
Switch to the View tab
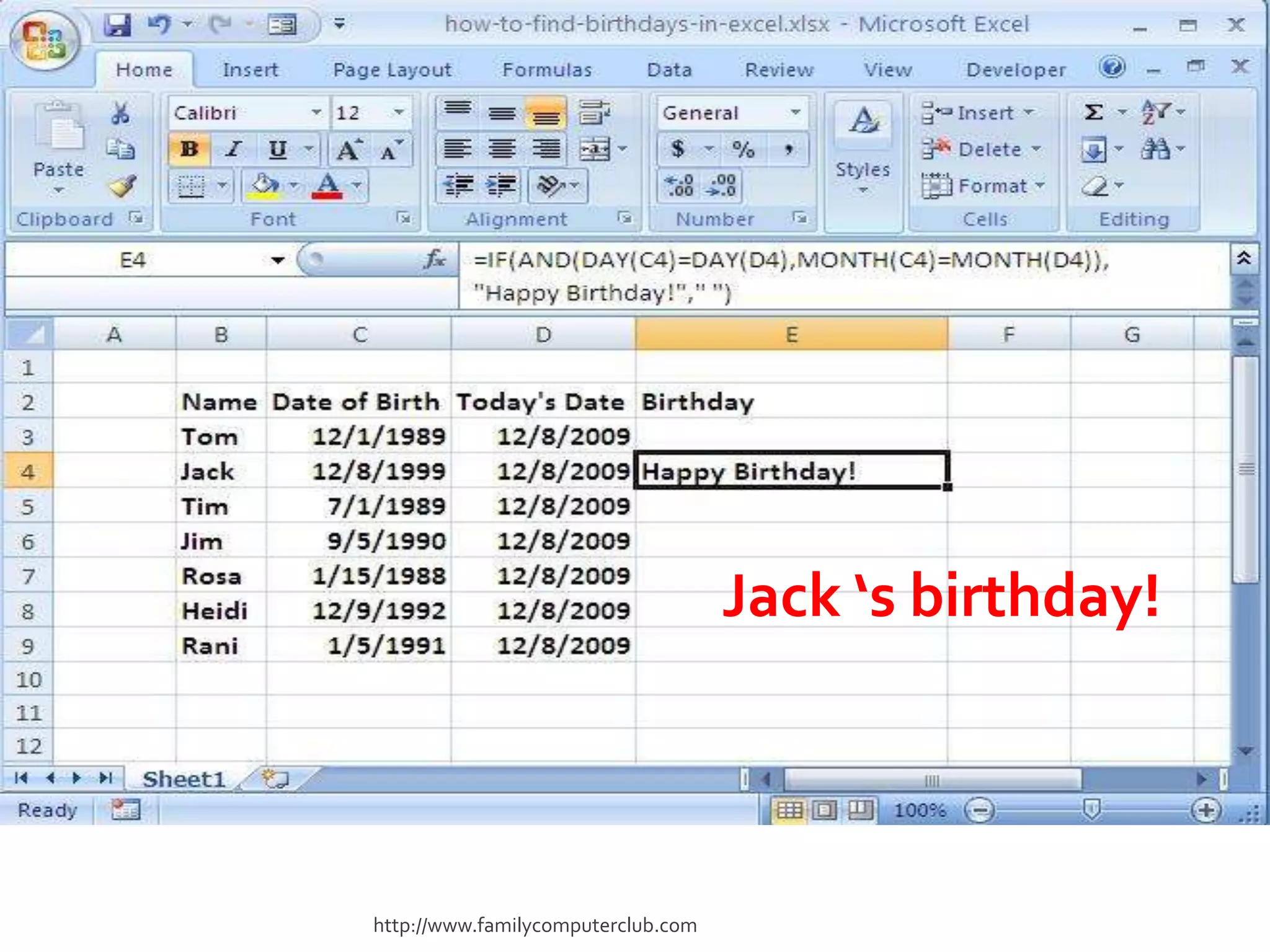[x=888, y=69]
